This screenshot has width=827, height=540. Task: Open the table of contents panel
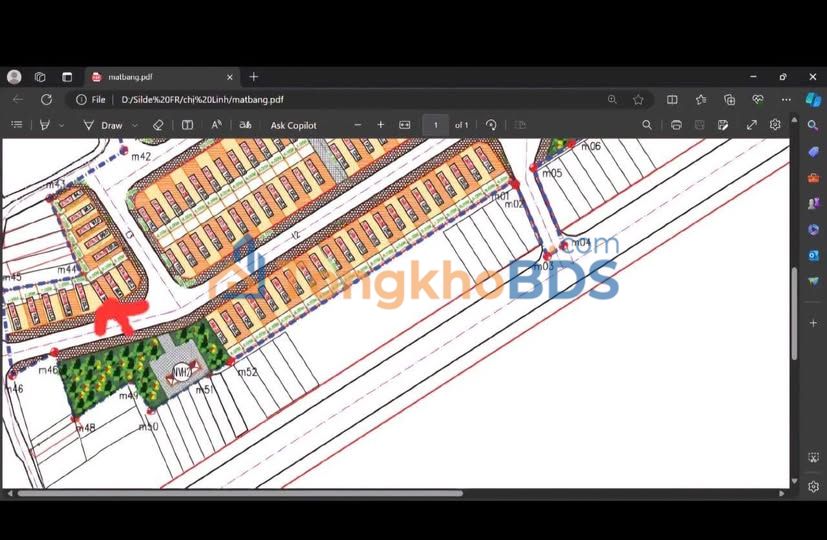click(x=17, y=125)
